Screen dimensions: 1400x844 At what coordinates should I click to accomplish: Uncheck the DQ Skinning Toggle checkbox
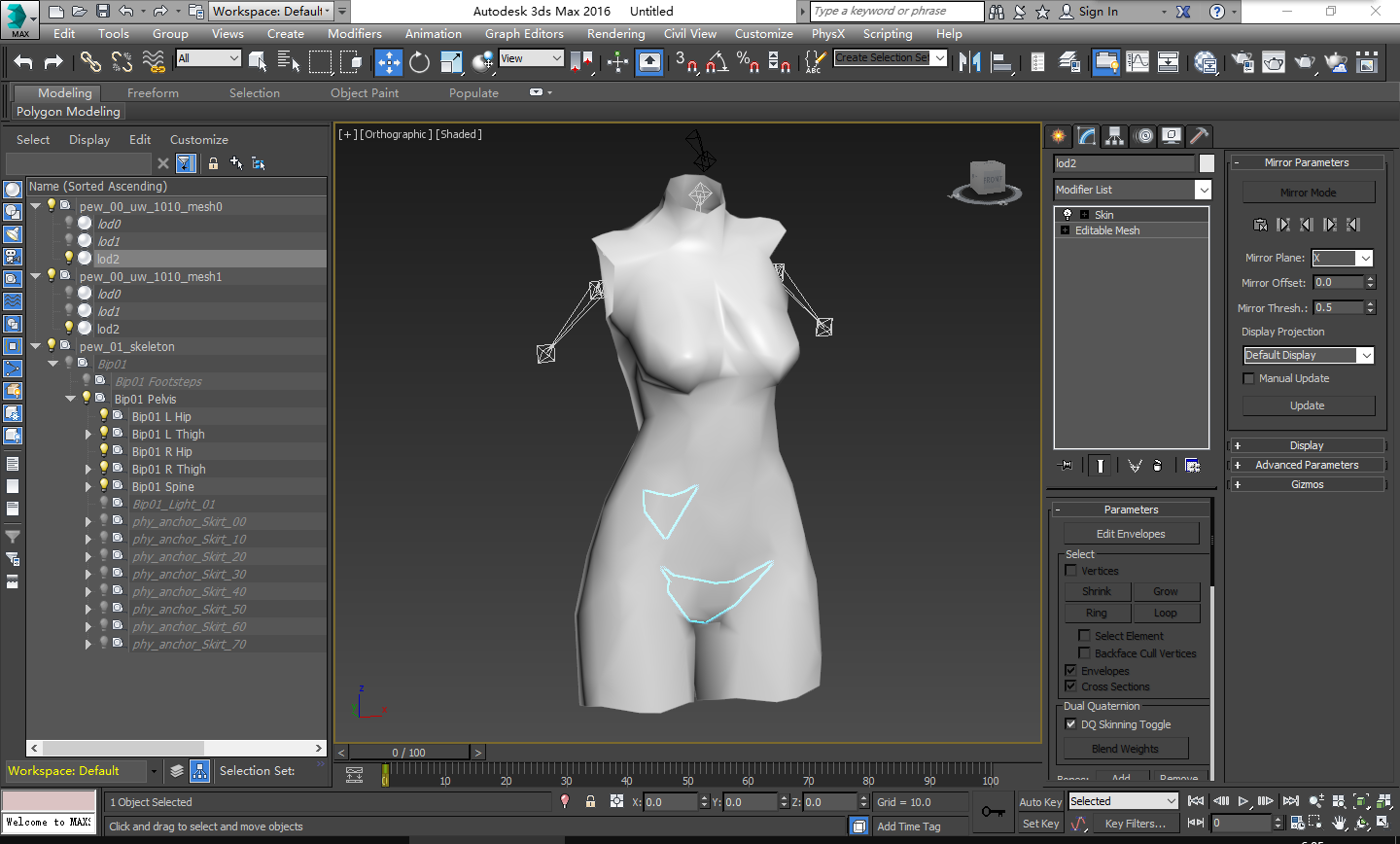coord(1070,724)
